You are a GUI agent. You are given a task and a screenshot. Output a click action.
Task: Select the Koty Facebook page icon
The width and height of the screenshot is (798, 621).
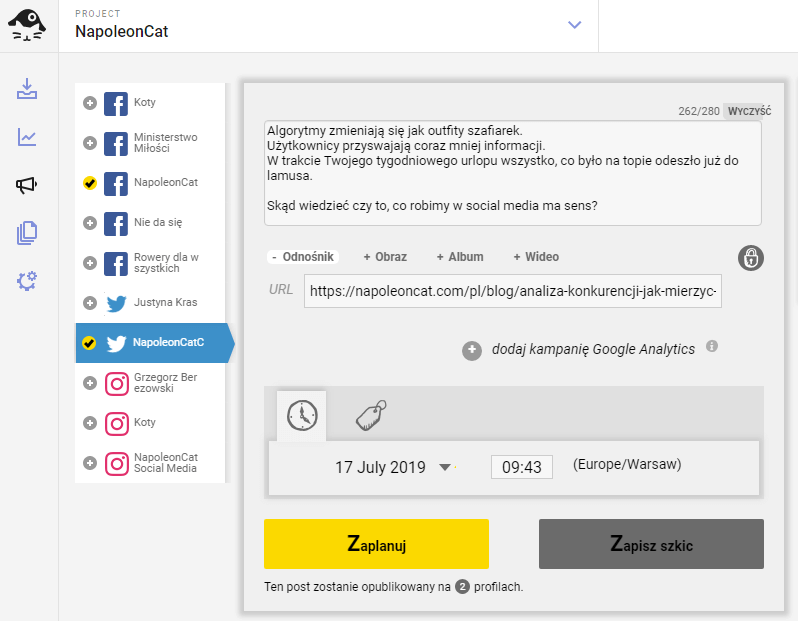[116, 103]
